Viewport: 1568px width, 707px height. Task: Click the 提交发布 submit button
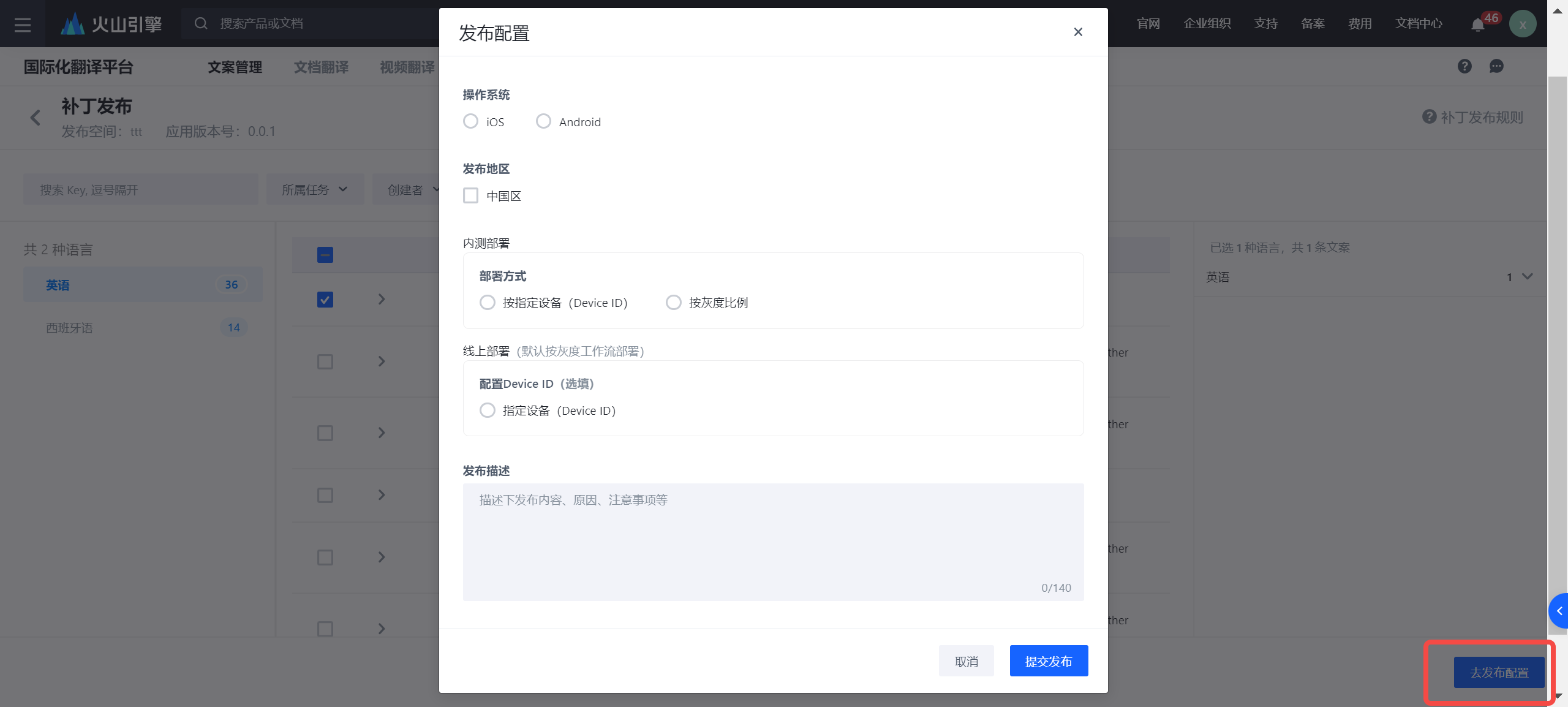[x=1049, y=661]
